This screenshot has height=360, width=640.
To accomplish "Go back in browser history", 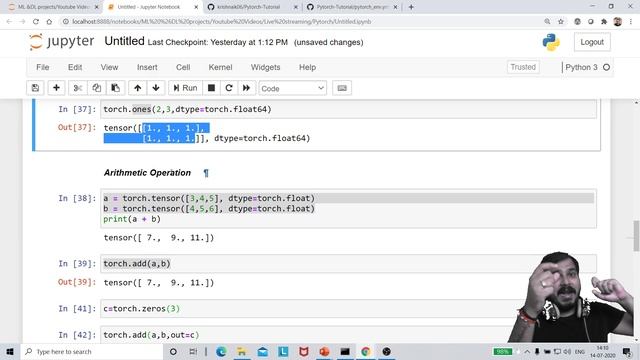I will tap(9, 22).
